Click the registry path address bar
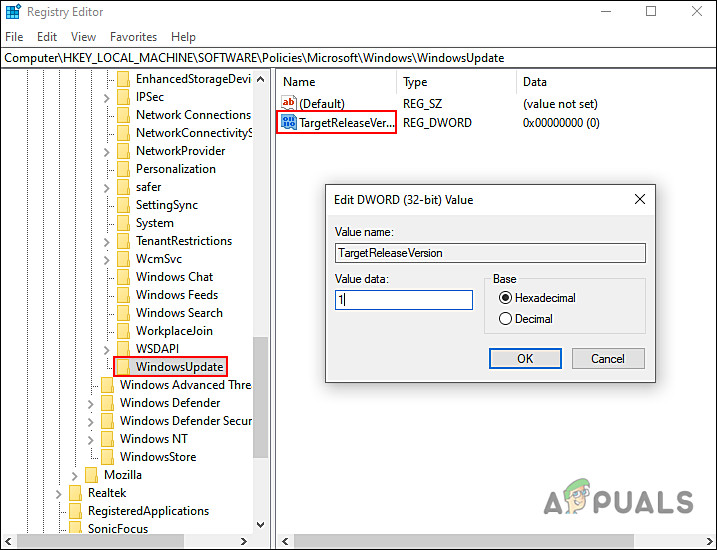Viewport: 717px width, 550px height. point(358,58)
